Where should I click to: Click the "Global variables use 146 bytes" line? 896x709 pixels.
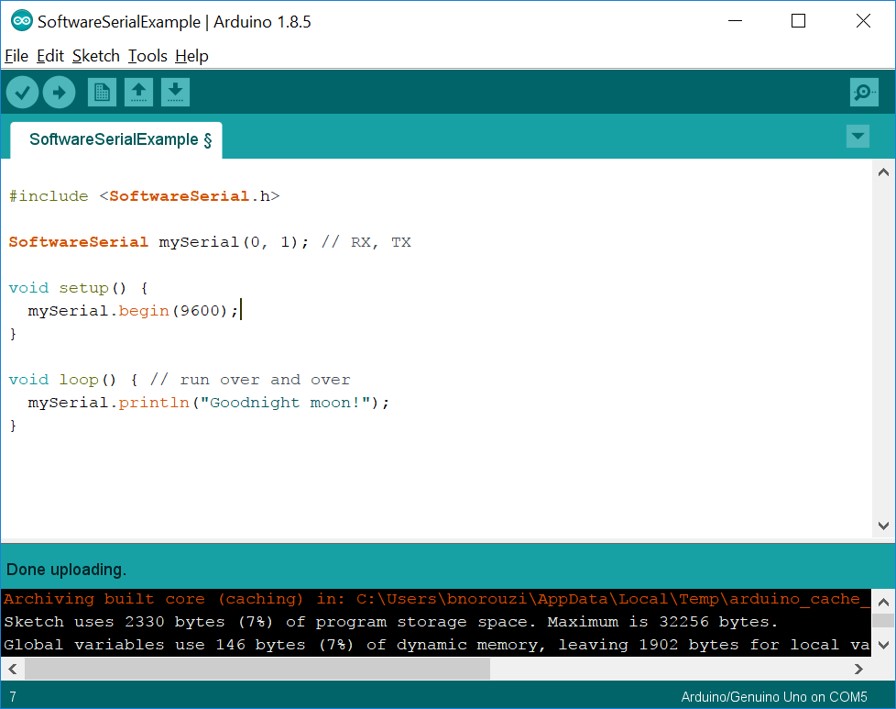[437, 644]
